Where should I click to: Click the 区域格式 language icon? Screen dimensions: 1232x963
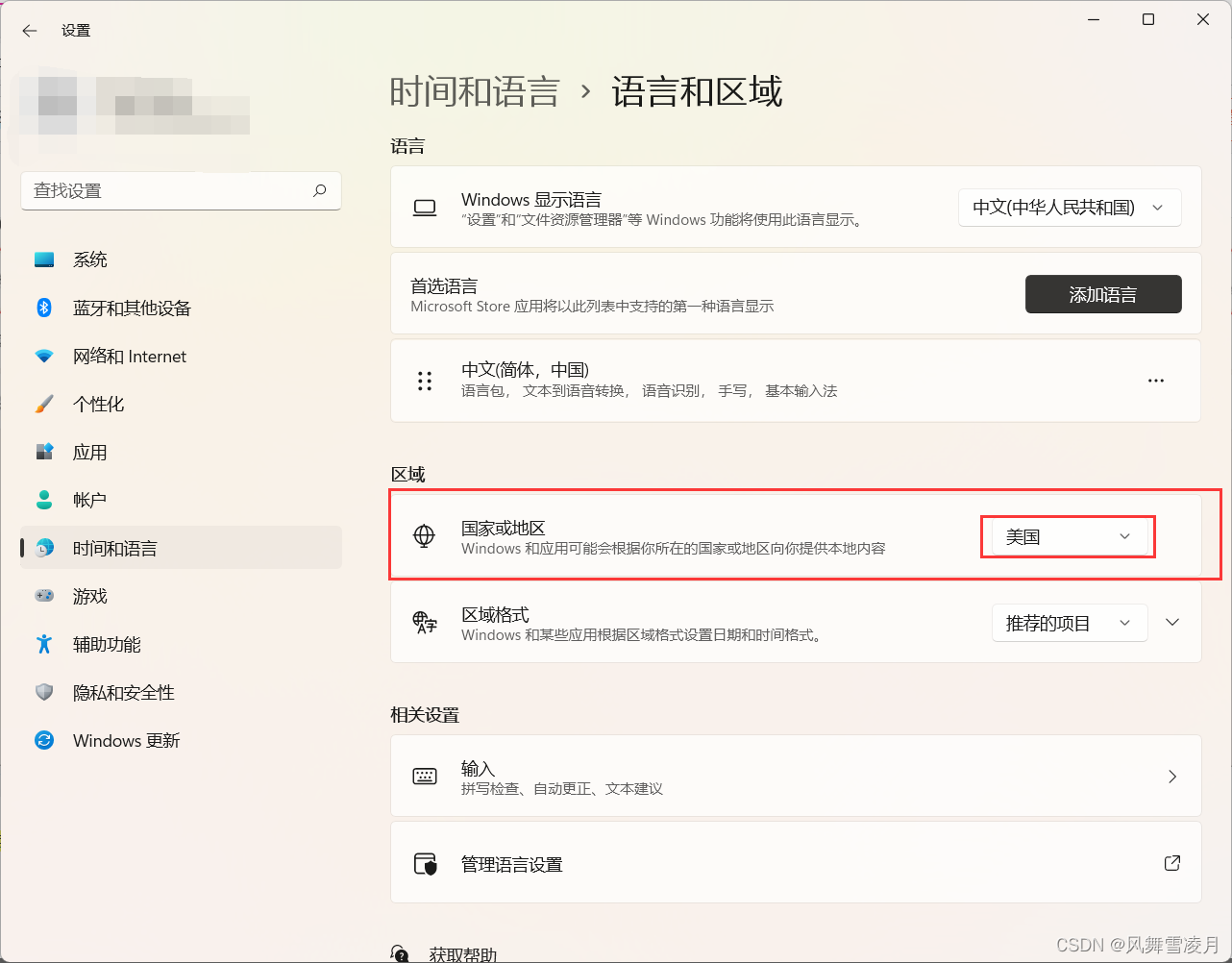tap(425, 623)
